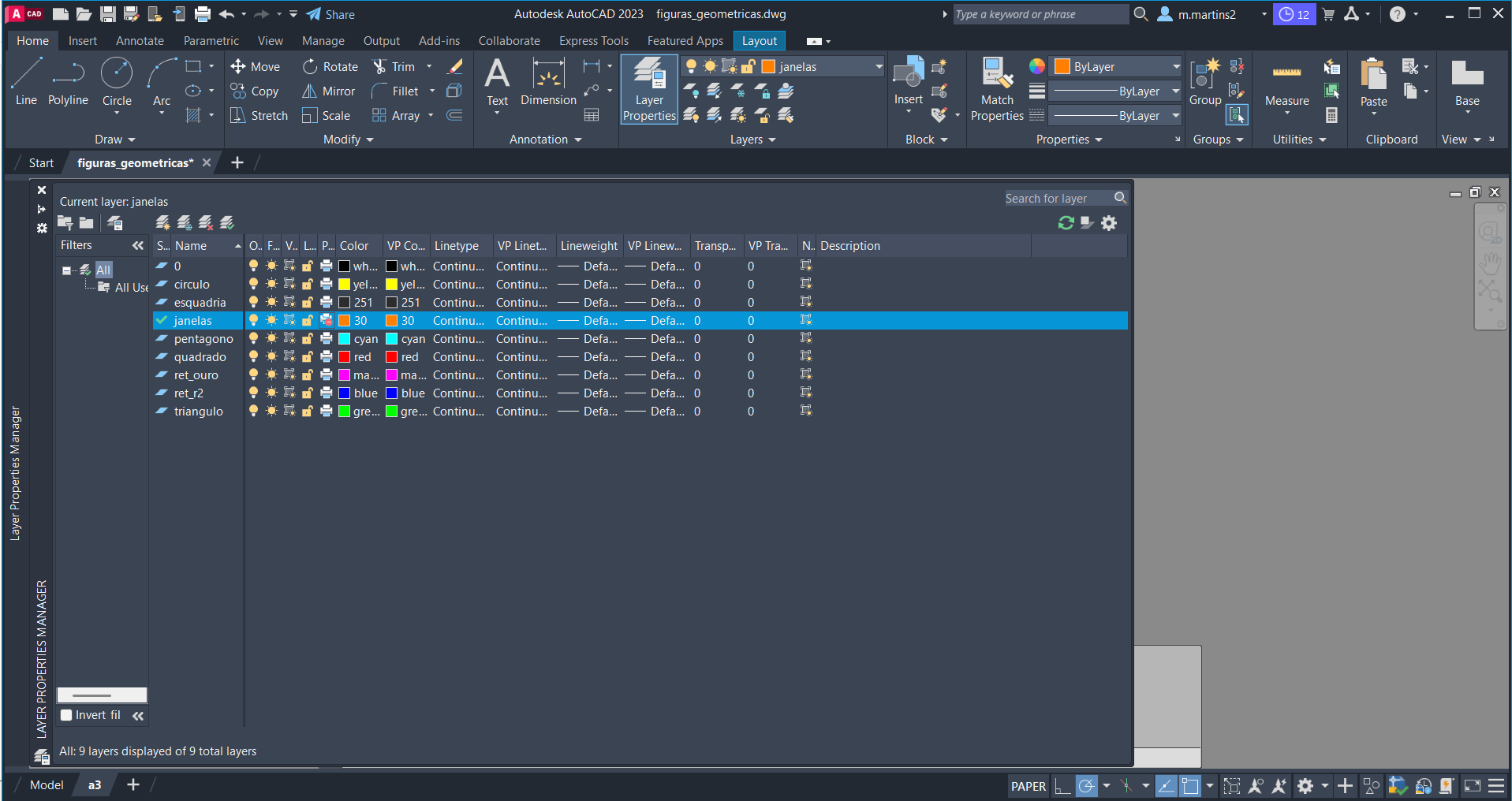Create a new layer in layer manager
The width and height of the screenshot is (1512, 801).
[163, 223]
